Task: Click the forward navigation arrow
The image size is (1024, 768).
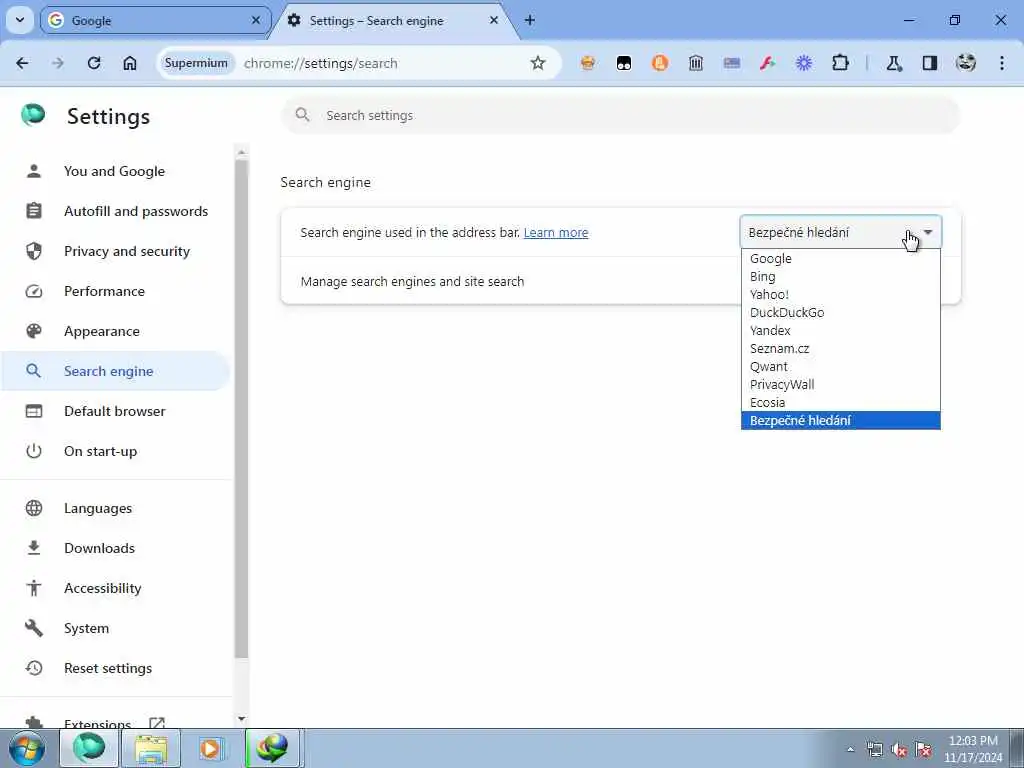Action: tap(58, 63)
